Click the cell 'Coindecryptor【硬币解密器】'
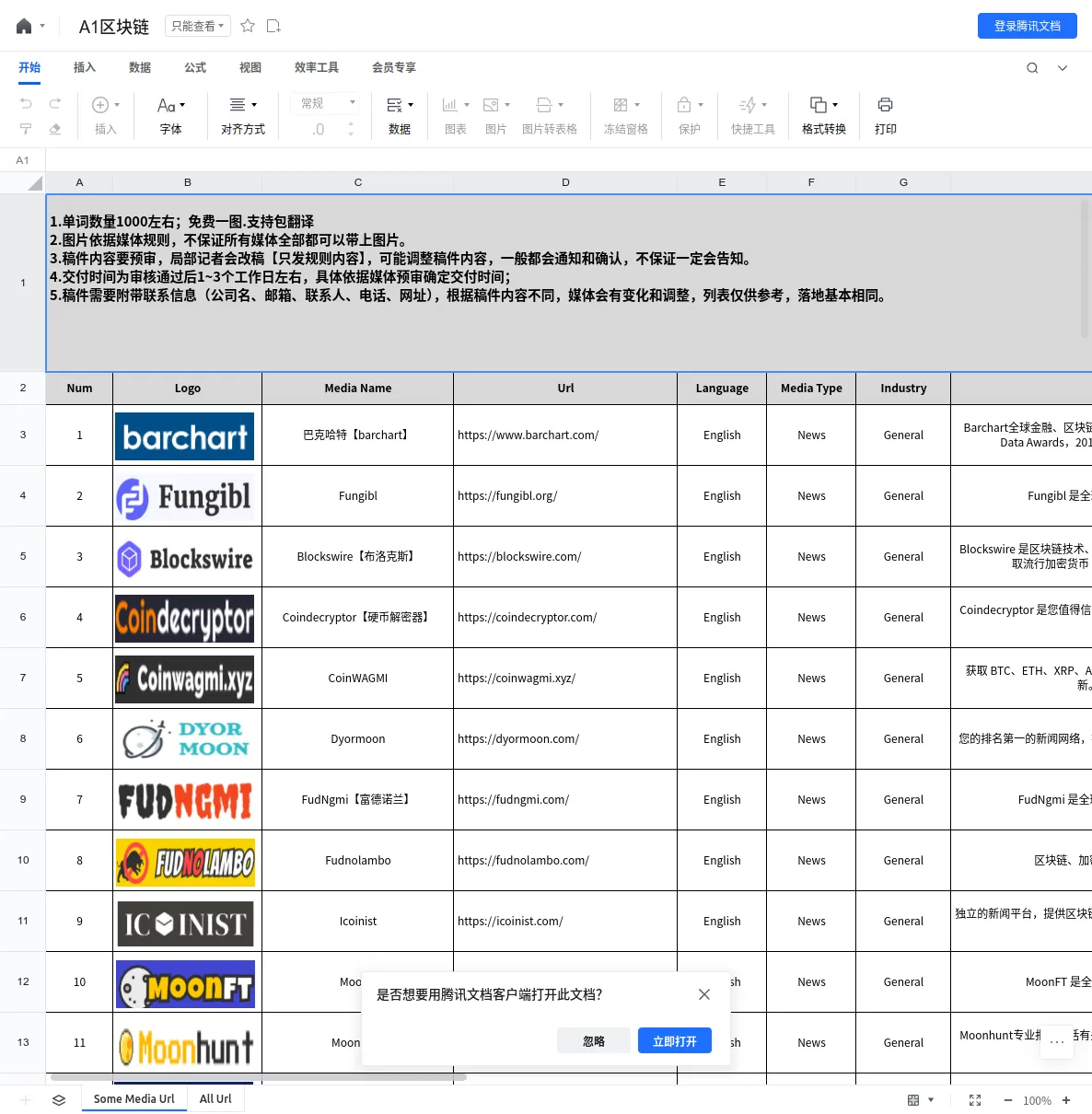The height and width of the screenshot is (1114, 1092). [358, 617]
